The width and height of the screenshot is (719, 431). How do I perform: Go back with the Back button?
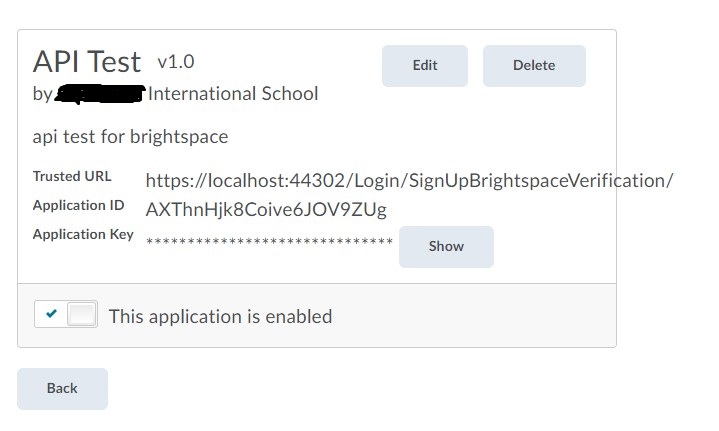pyautogui.click(x=62, y=389)
